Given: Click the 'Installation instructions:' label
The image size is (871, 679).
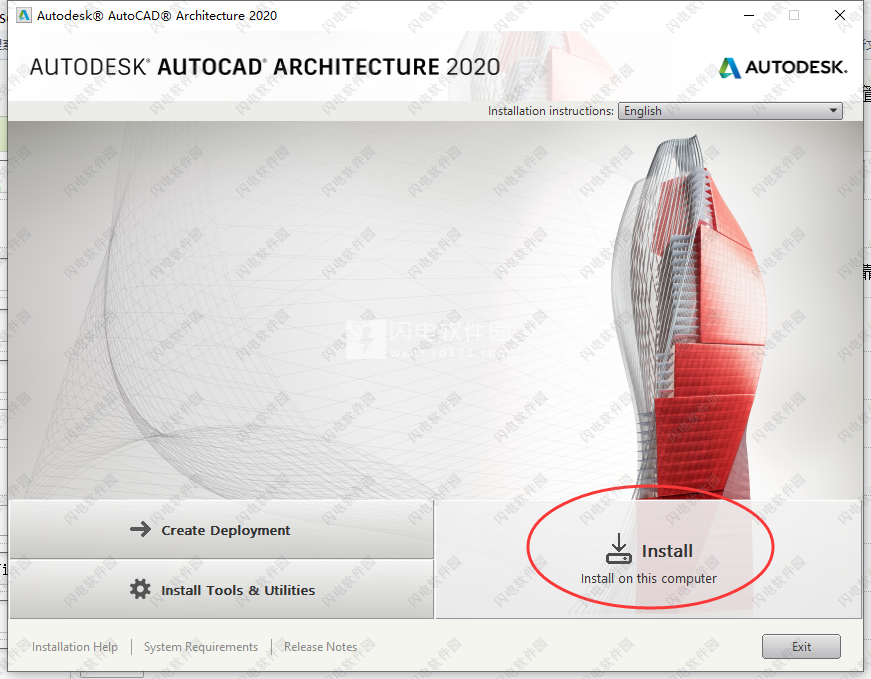Looking at the screenshot, I should pyautogui.click(x=550, y=111).
